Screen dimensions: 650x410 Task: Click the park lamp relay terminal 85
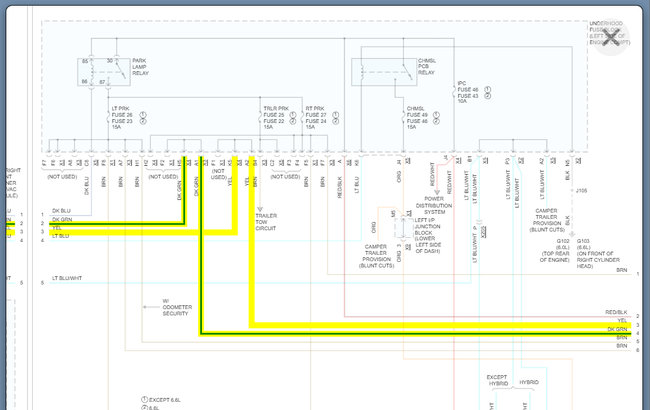[85, 61]
